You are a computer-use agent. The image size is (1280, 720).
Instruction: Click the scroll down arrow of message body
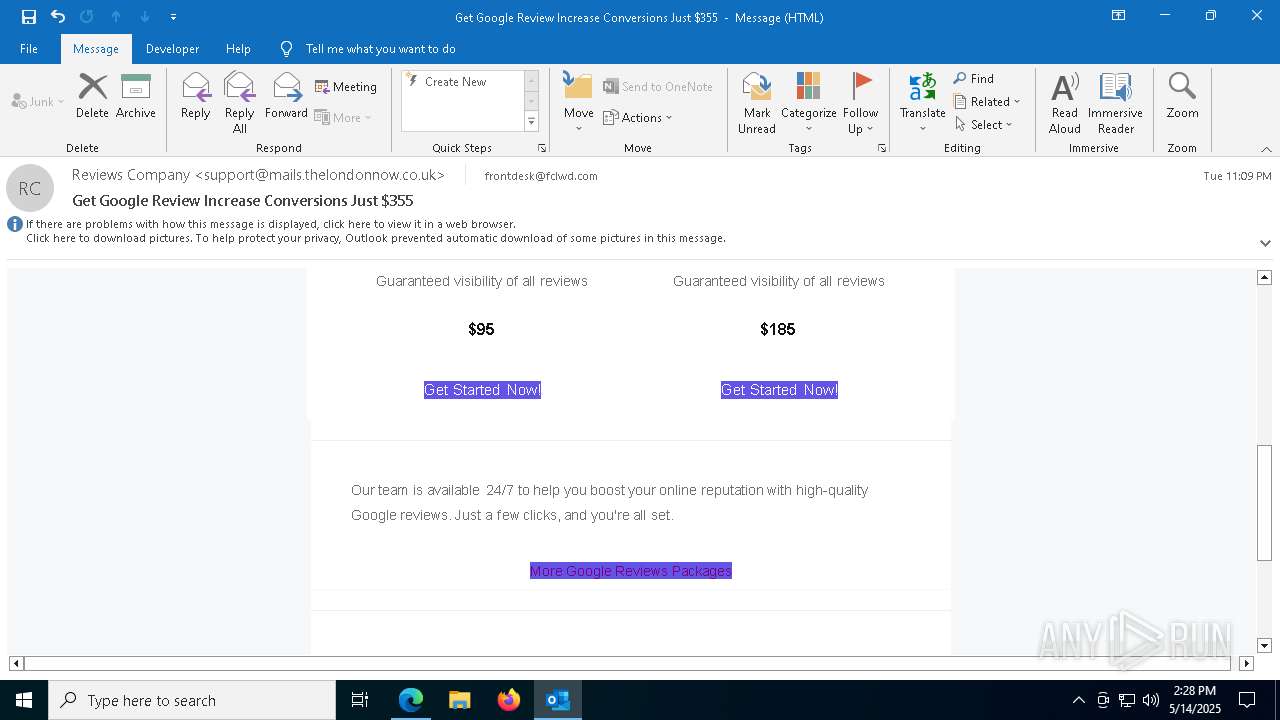(1264, 646)
